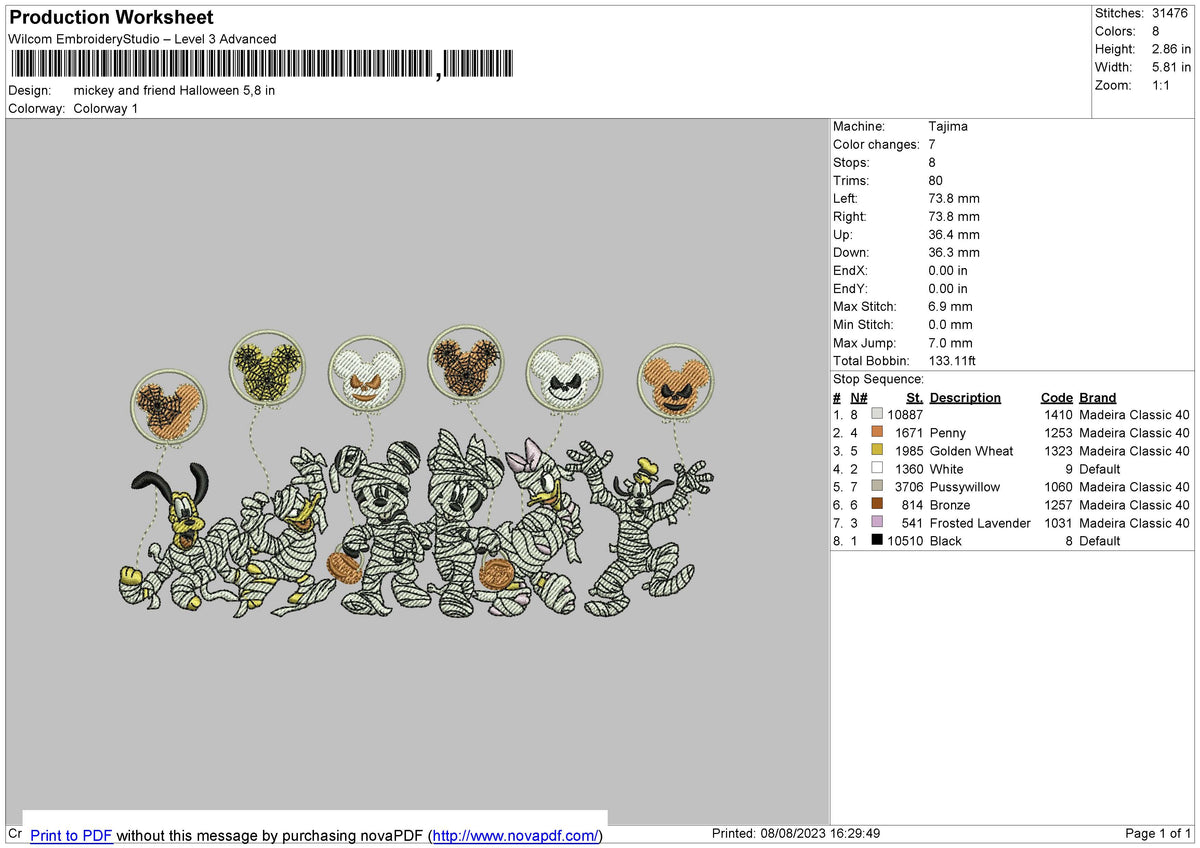This screenshot has width=1200, height=848.
Task: Click the Max Jump value 7.0 mm
Action: pos(950,342)
